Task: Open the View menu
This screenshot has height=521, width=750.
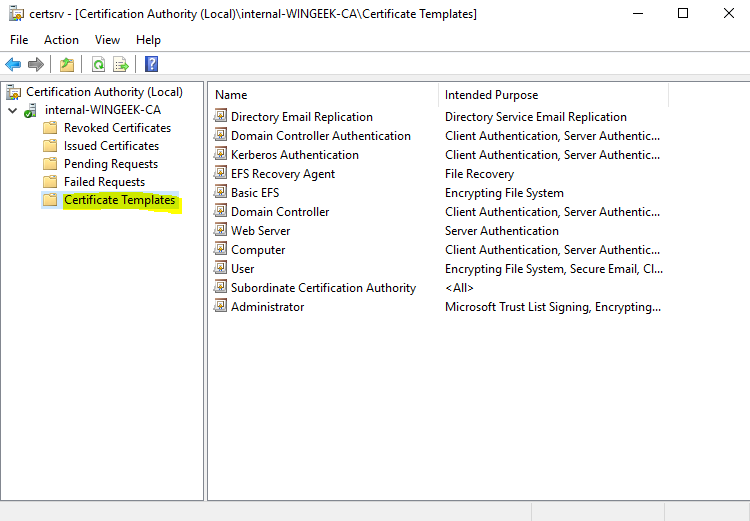Action: 107,40
